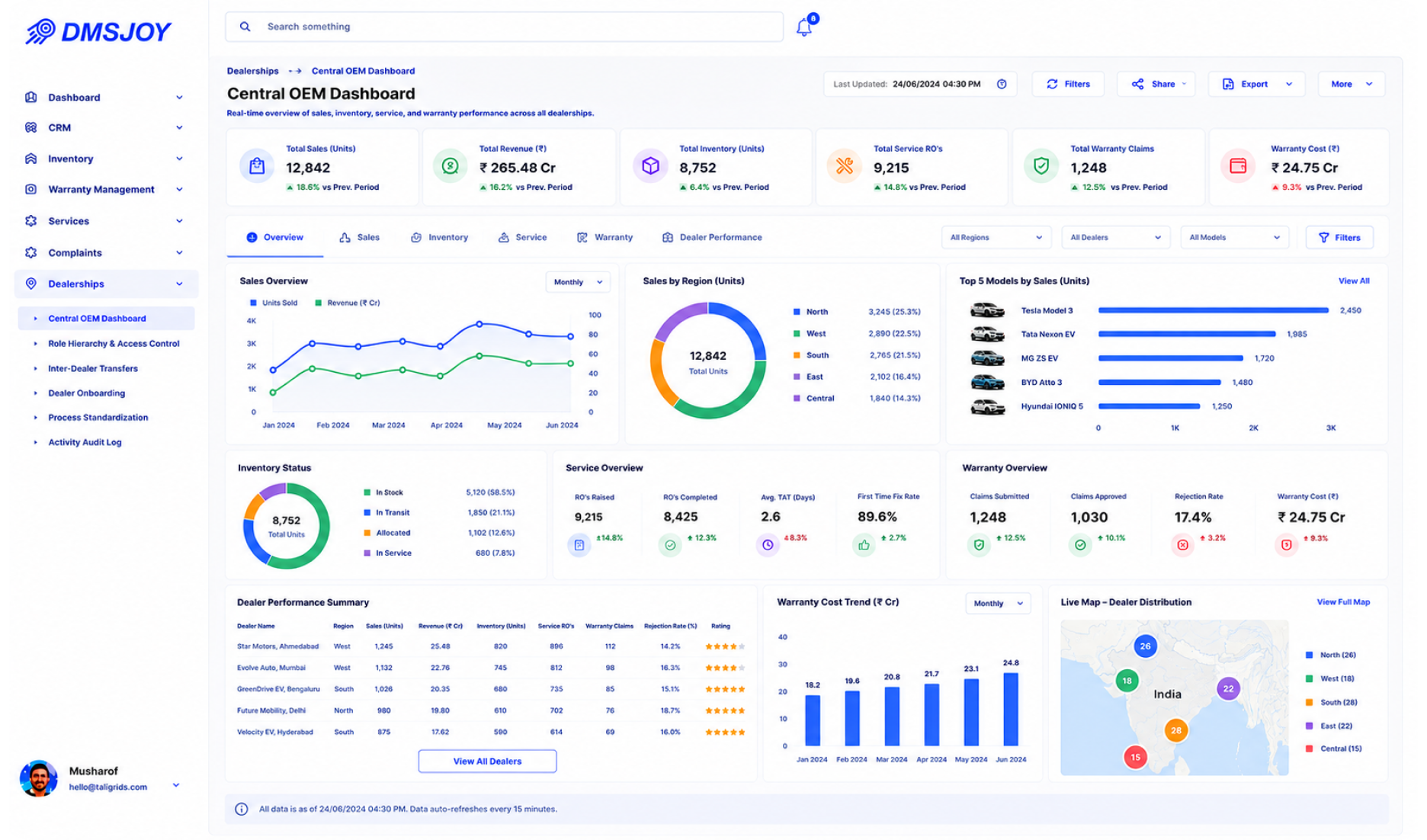Switch to the Dealer Performance tab
1427x840 pixels.
tap(712, 237)
